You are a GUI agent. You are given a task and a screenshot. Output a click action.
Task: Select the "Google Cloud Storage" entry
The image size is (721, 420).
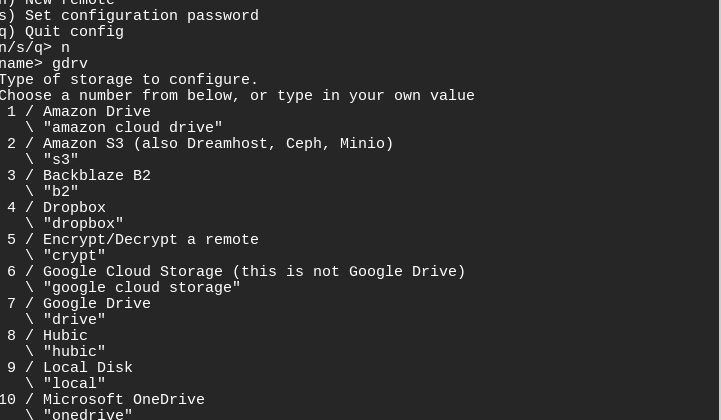coord(253,271)
